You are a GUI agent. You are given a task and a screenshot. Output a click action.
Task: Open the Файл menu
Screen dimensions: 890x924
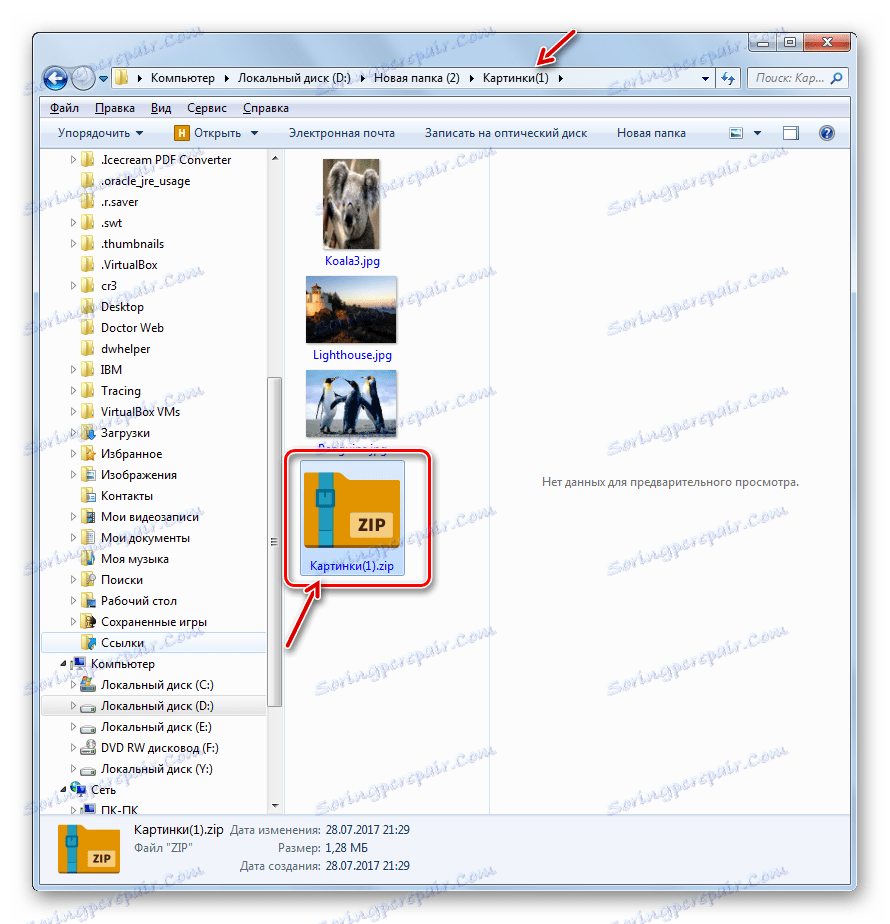pyautogui.click(x=64, y=108)
